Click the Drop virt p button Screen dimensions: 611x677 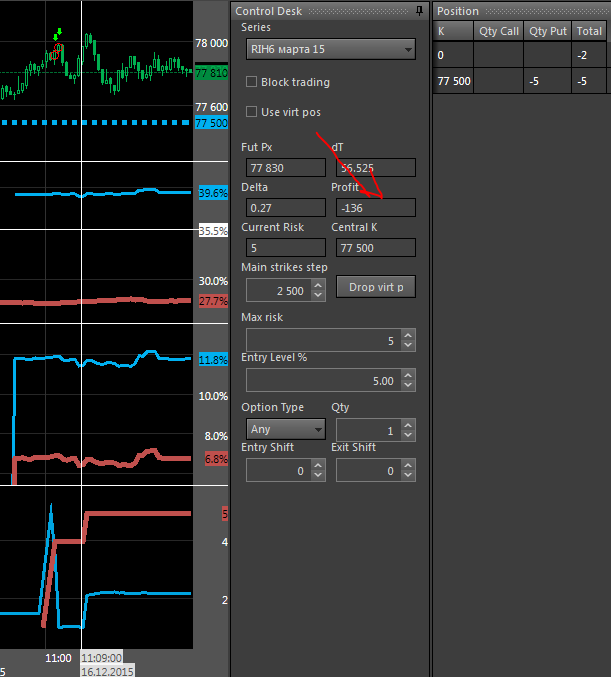point(376,287)
